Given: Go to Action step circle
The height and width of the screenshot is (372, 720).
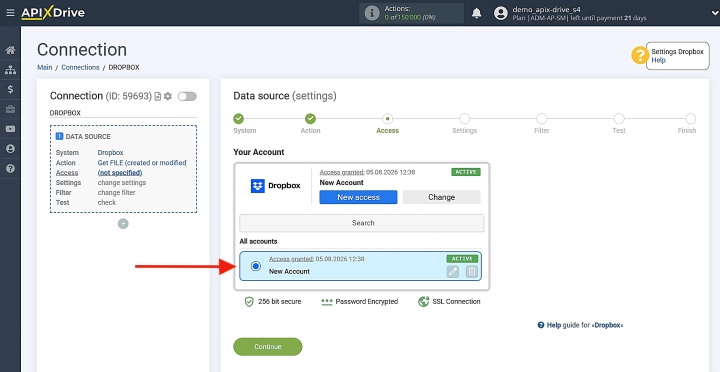Looking at the screenshot, I should coord(310,119).
